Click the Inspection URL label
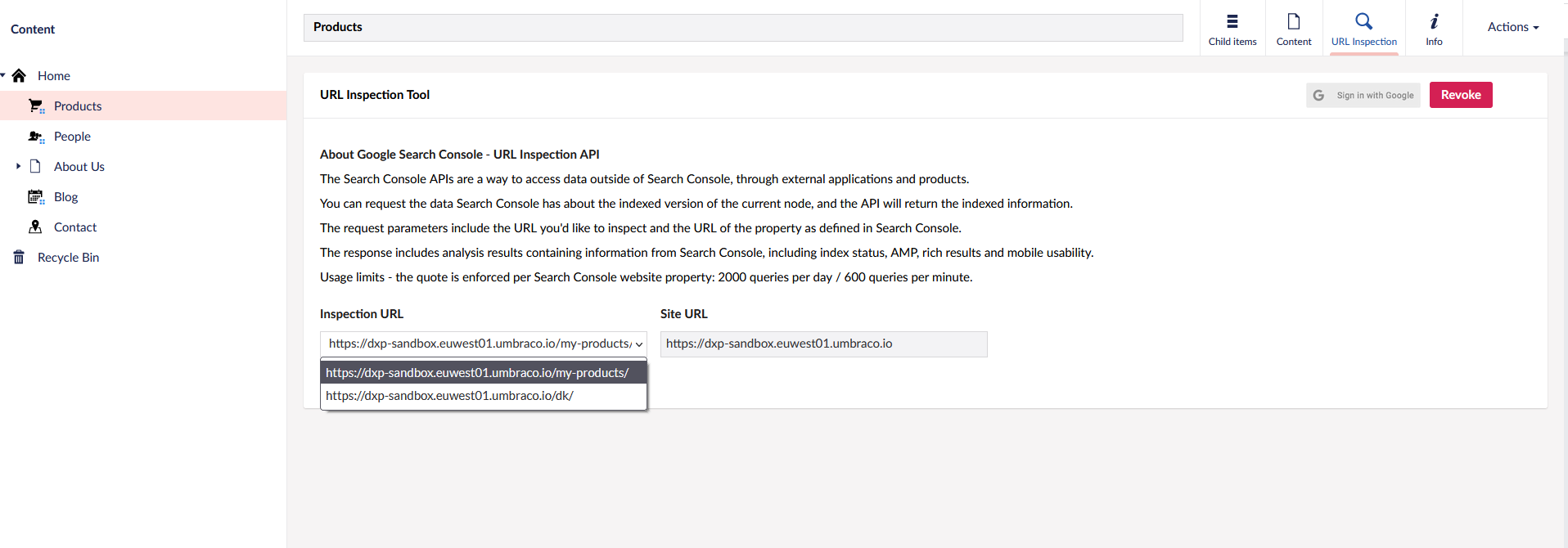 click(x=362, y=314)
